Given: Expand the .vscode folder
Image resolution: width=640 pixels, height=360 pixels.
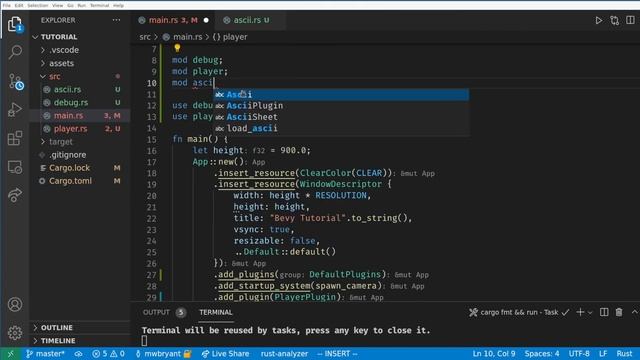Looking at the screenshot, I should 64,50.
